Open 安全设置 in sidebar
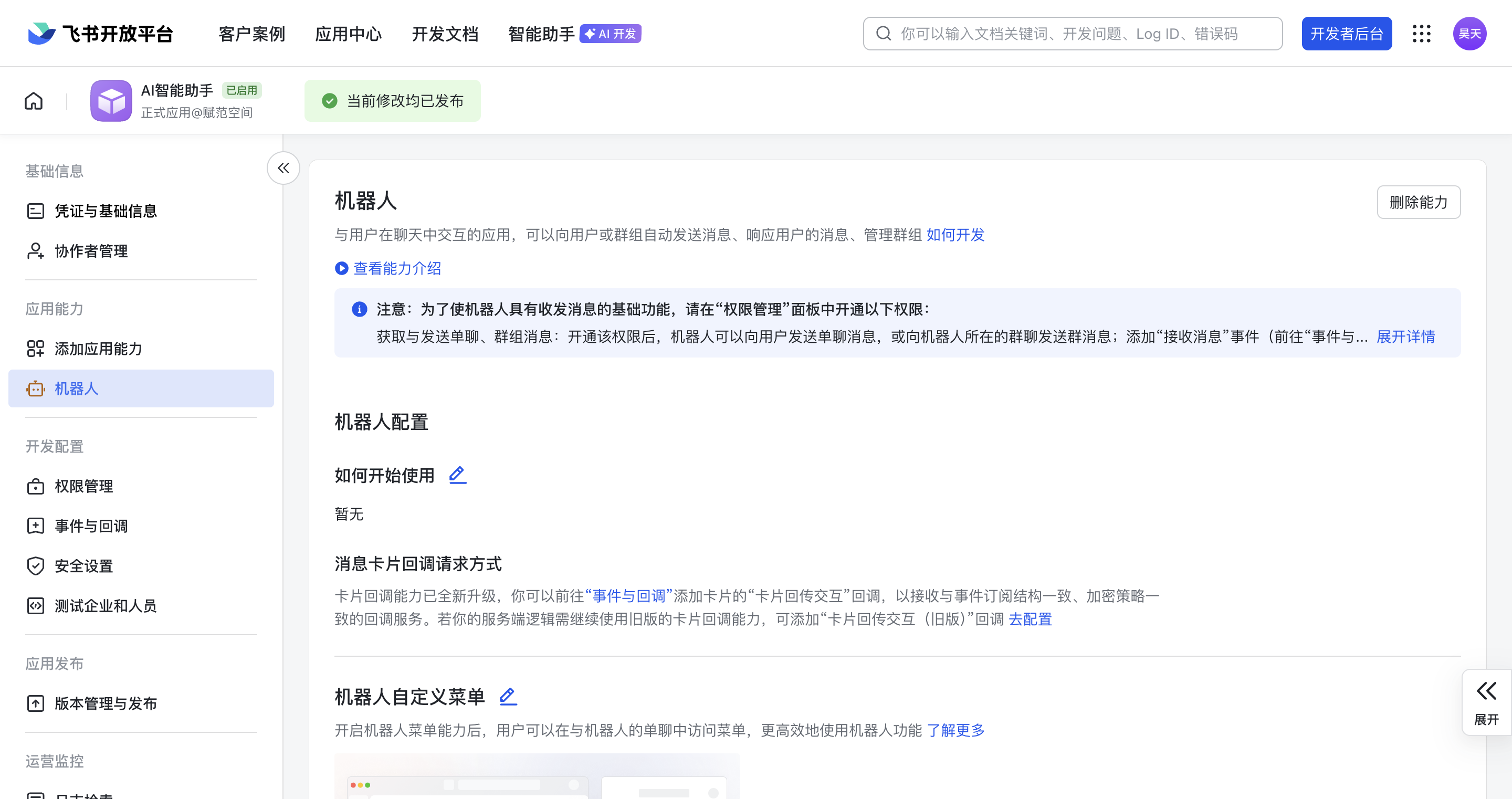 pyautogui.click(x=141, y=566)
